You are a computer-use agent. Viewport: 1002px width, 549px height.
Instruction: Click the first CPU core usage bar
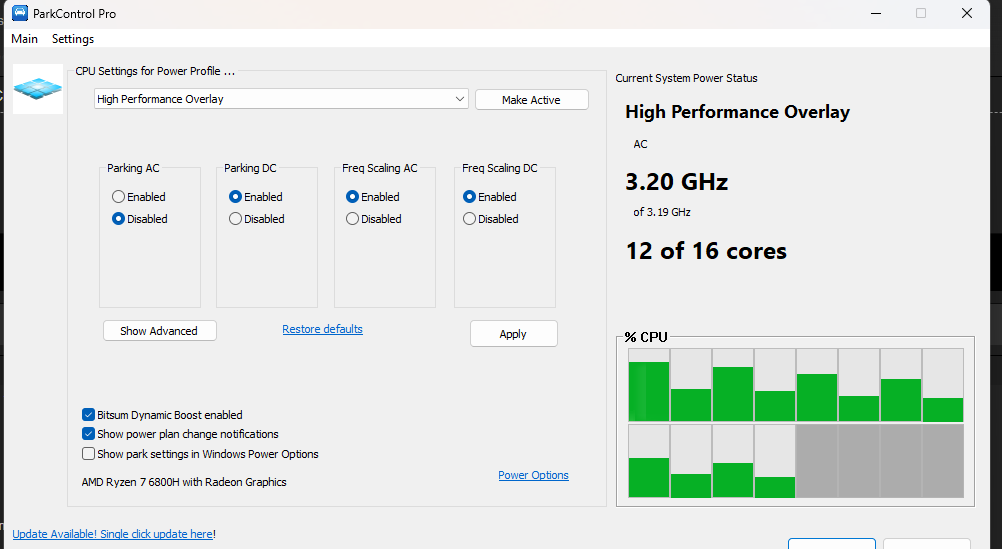[x=648, y=385]
